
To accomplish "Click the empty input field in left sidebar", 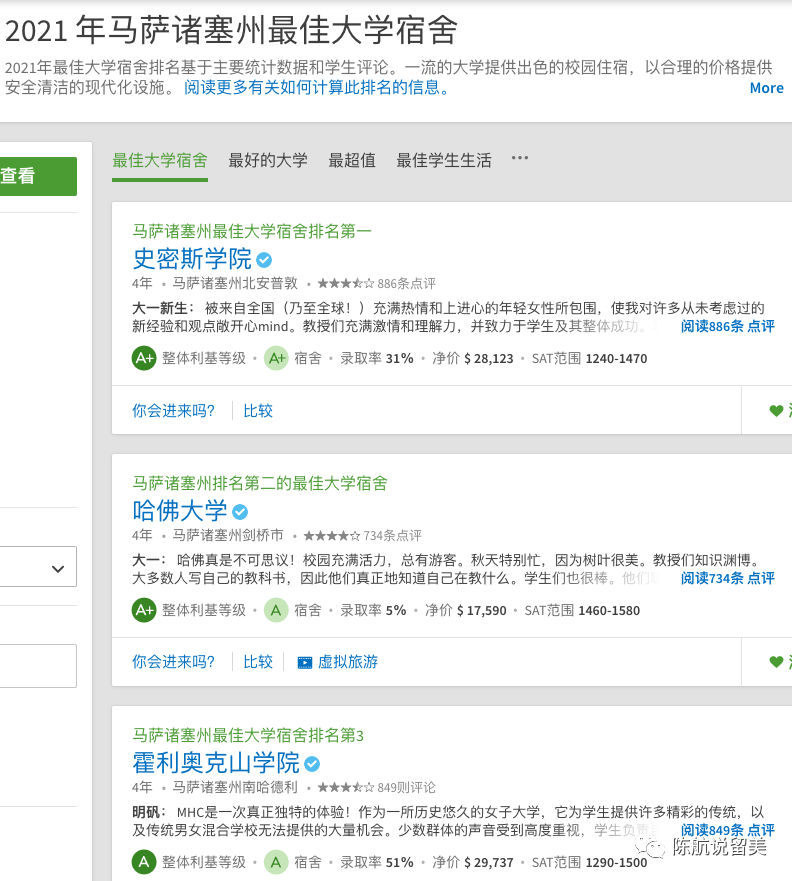I will [38, 666].
